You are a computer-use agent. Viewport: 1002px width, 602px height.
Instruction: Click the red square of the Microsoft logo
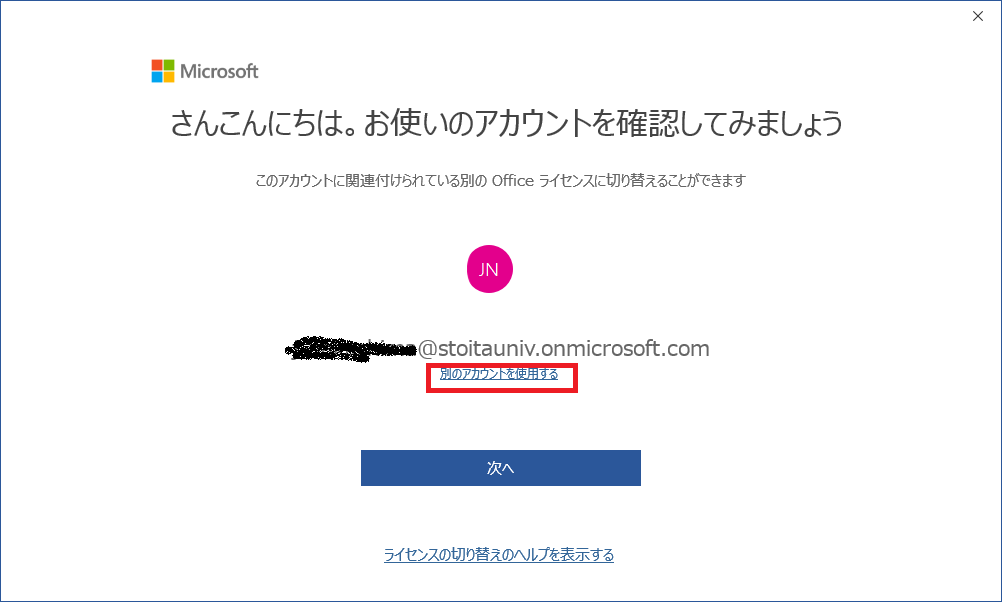click(x=157, y=65)
